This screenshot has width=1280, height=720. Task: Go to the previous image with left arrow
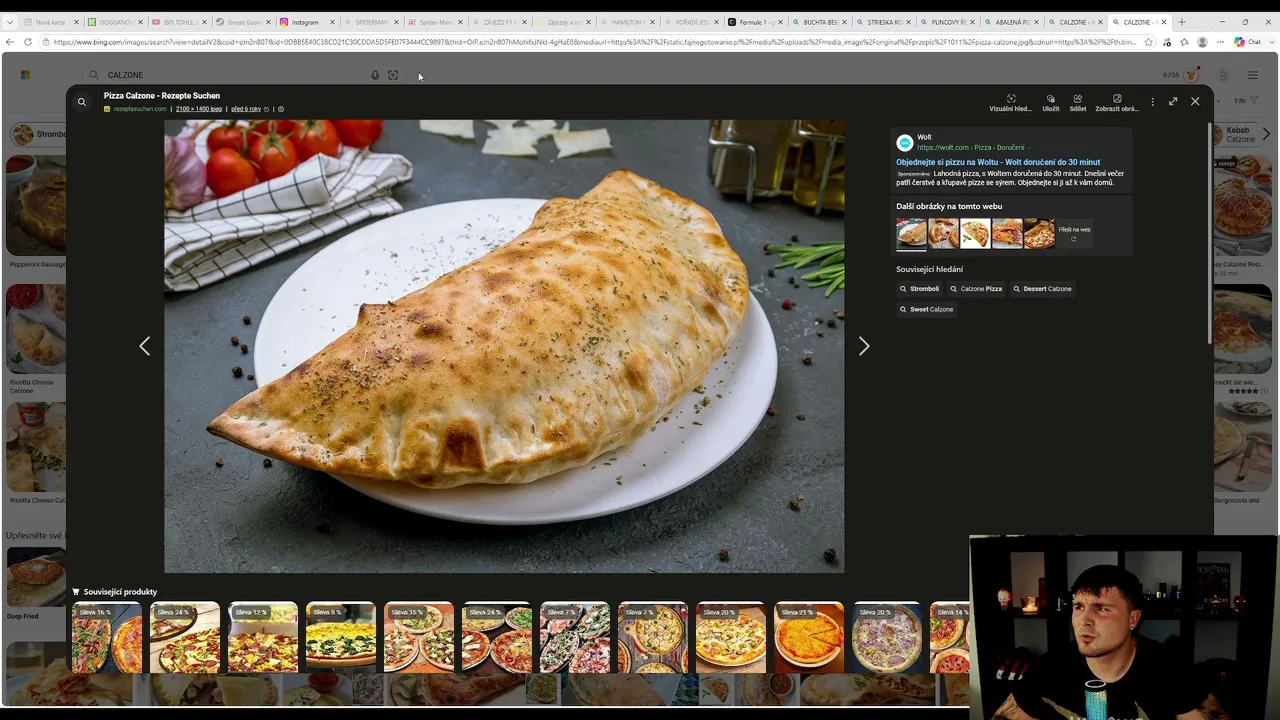(x=144, y=346)
